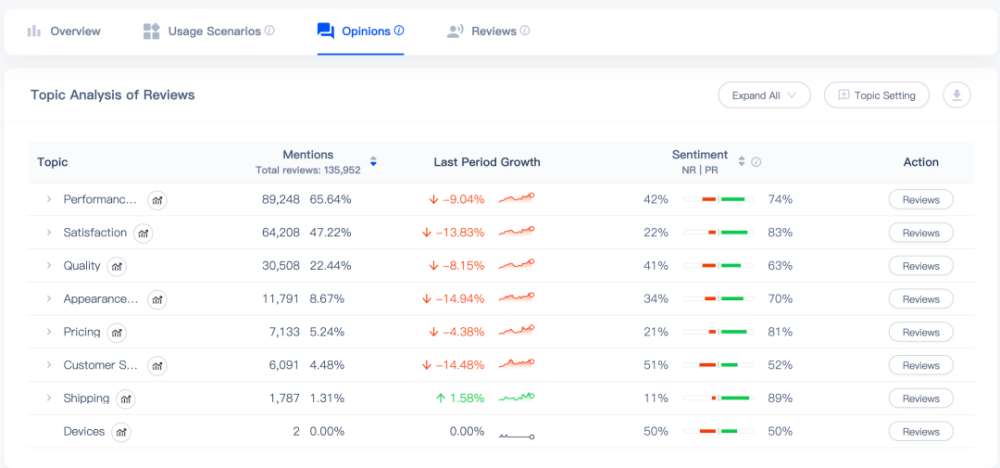This screenshot has width=1000, height=468.
Task: Open Reviews for Quality row
Action: tap(921, 266)
